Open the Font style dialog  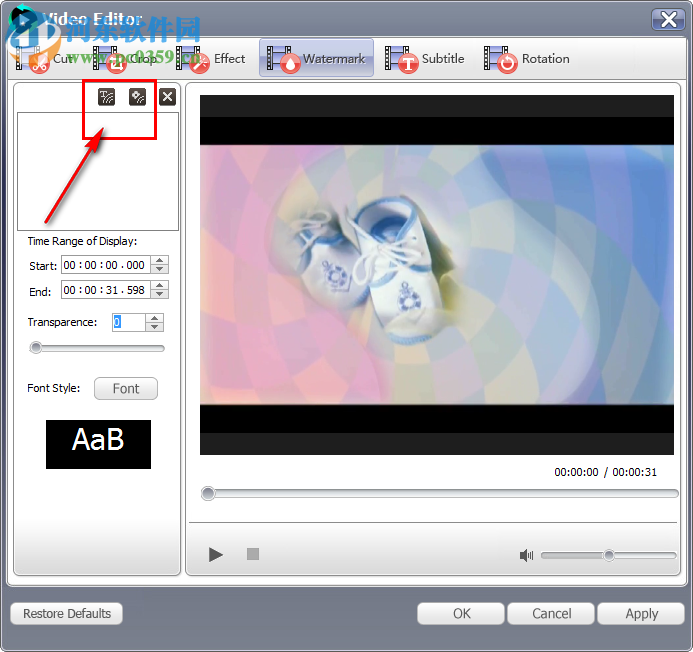[x=126, y=389]
